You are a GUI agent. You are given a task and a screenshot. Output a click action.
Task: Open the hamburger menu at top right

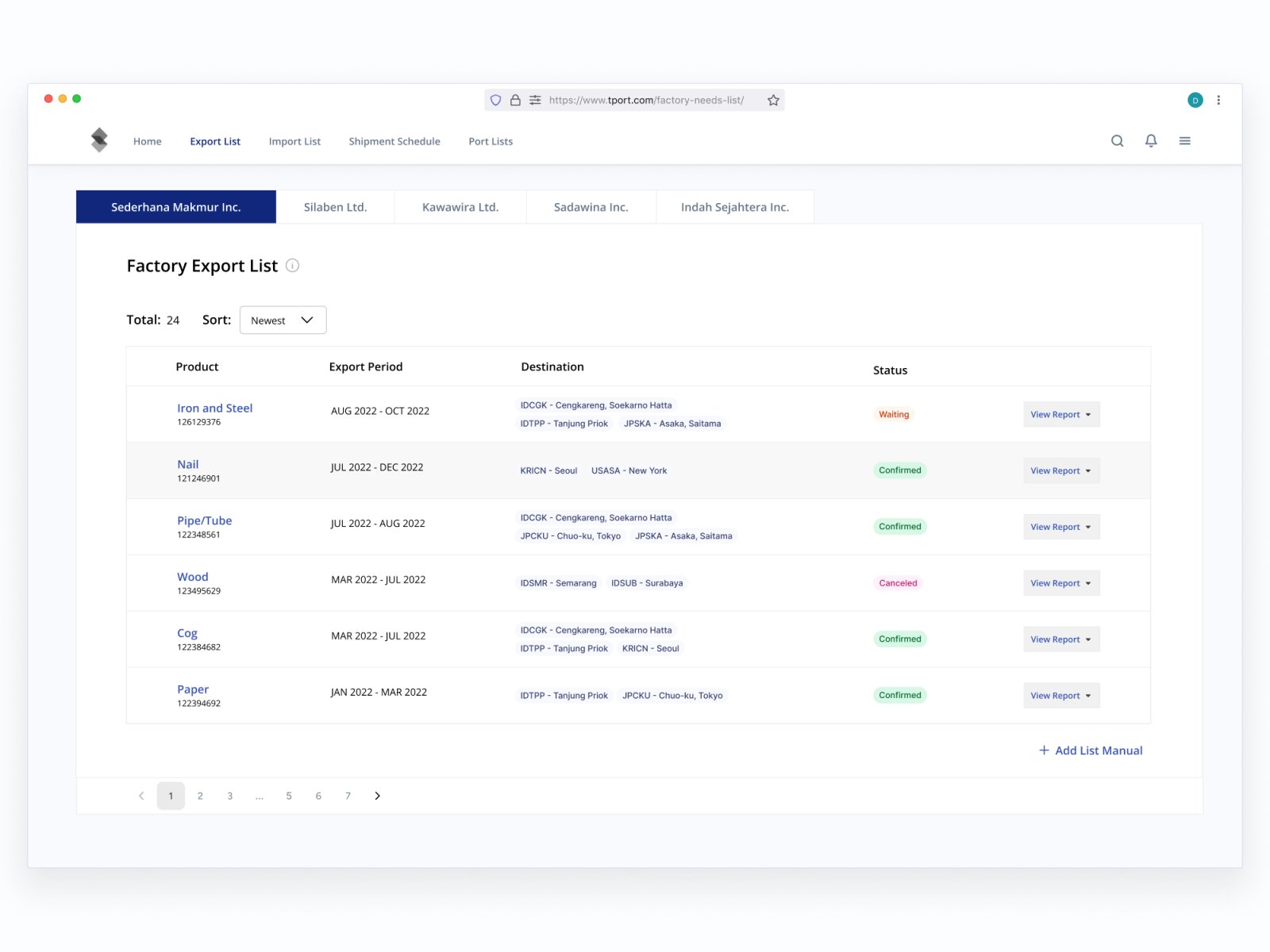coord(1184,140)
